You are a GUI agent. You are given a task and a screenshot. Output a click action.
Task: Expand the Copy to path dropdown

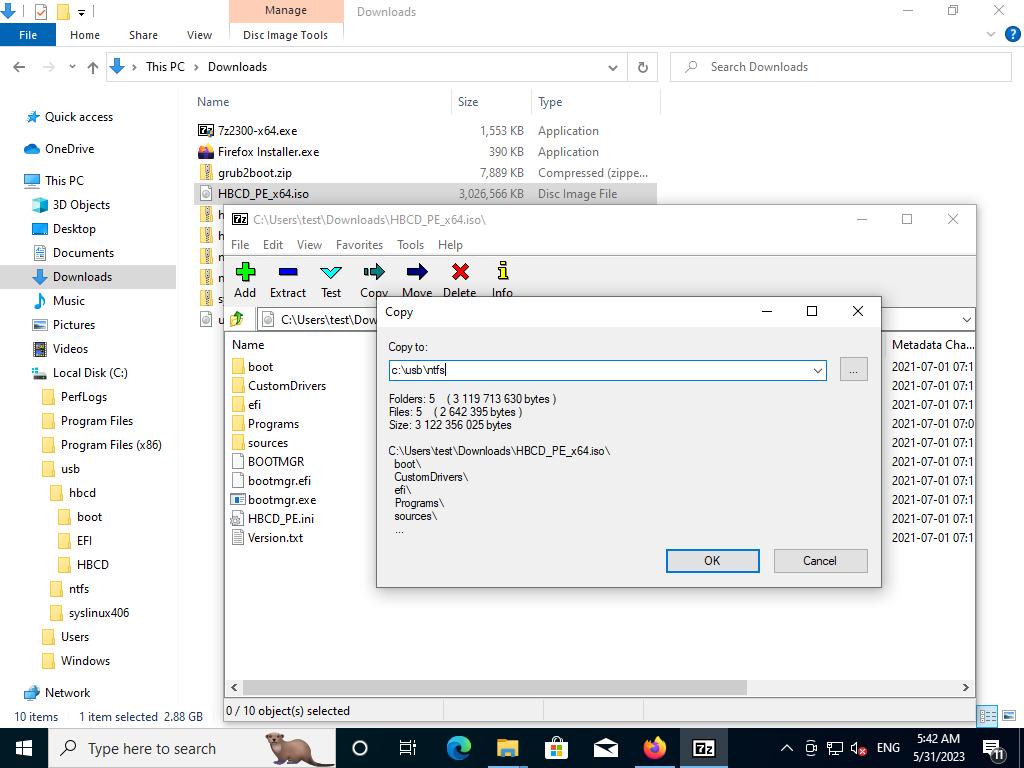[817, 370]
